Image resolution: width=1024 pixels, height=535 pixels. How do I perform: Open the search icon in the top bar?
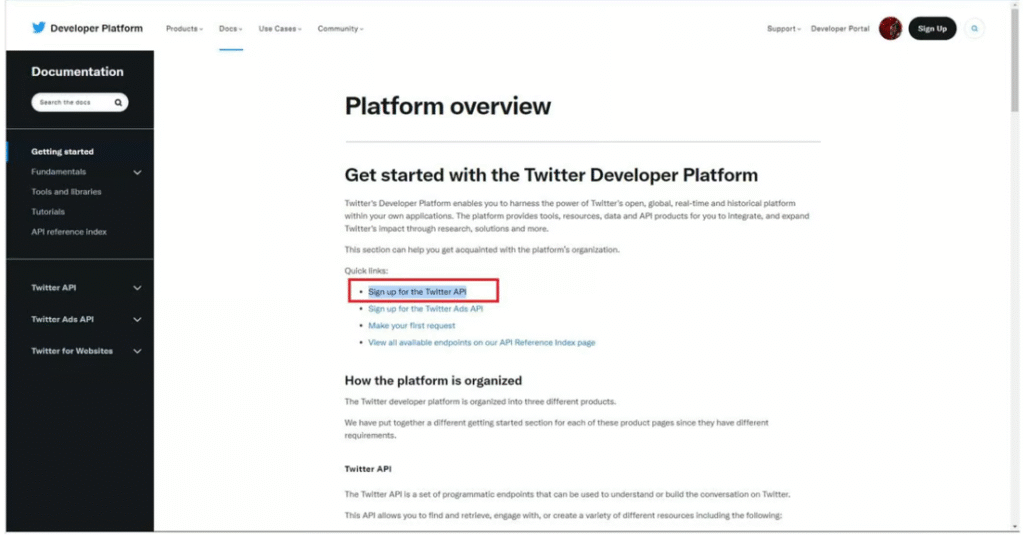(974, 28)
